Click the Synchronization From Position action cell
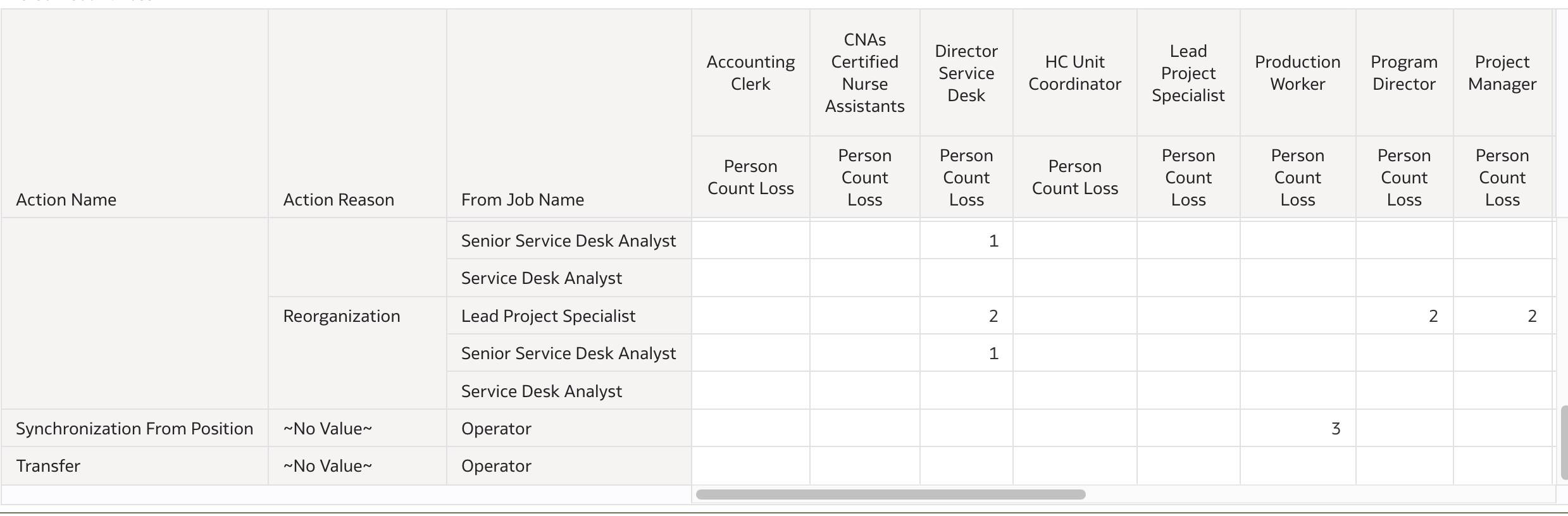 (x=134, y=429)
